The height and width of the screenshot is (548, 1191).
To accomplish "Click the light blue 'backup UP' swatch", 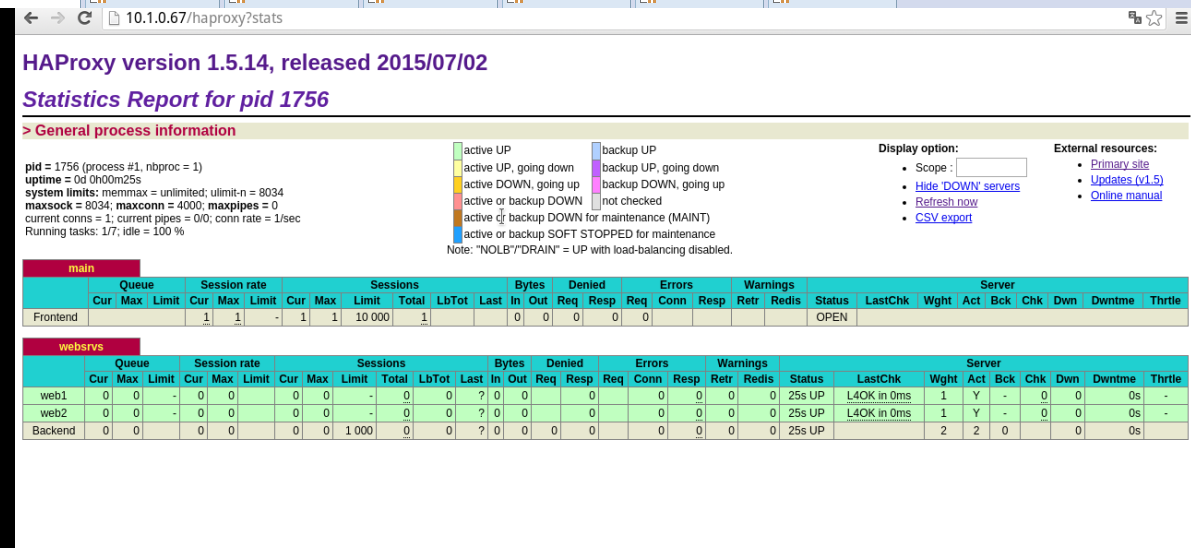I will pyautogui.click(x=596, y=150).
